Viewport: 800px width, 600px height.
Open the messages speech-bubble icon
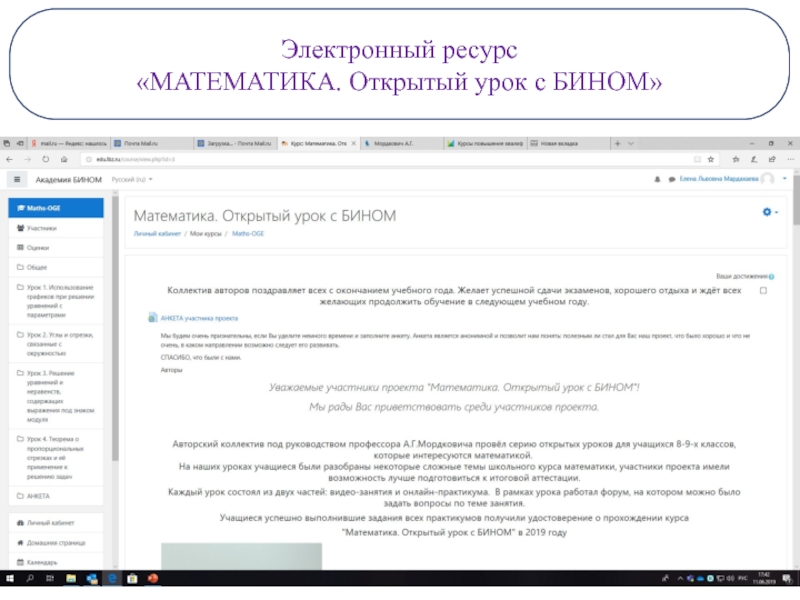point(671,180)
